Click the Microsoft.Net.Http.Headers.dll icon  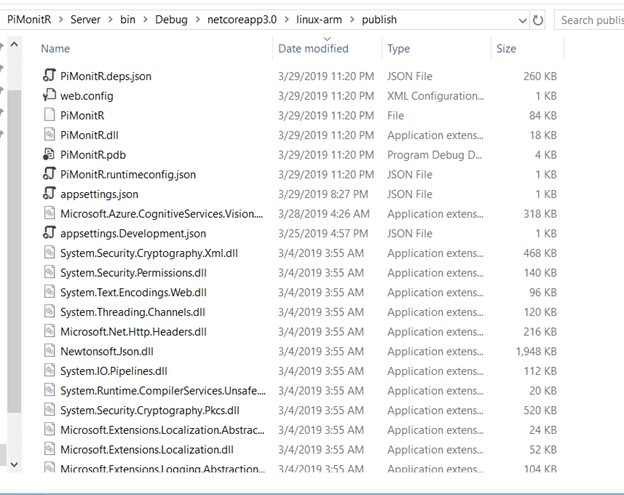pyautogui.click(x=49, y=331)
